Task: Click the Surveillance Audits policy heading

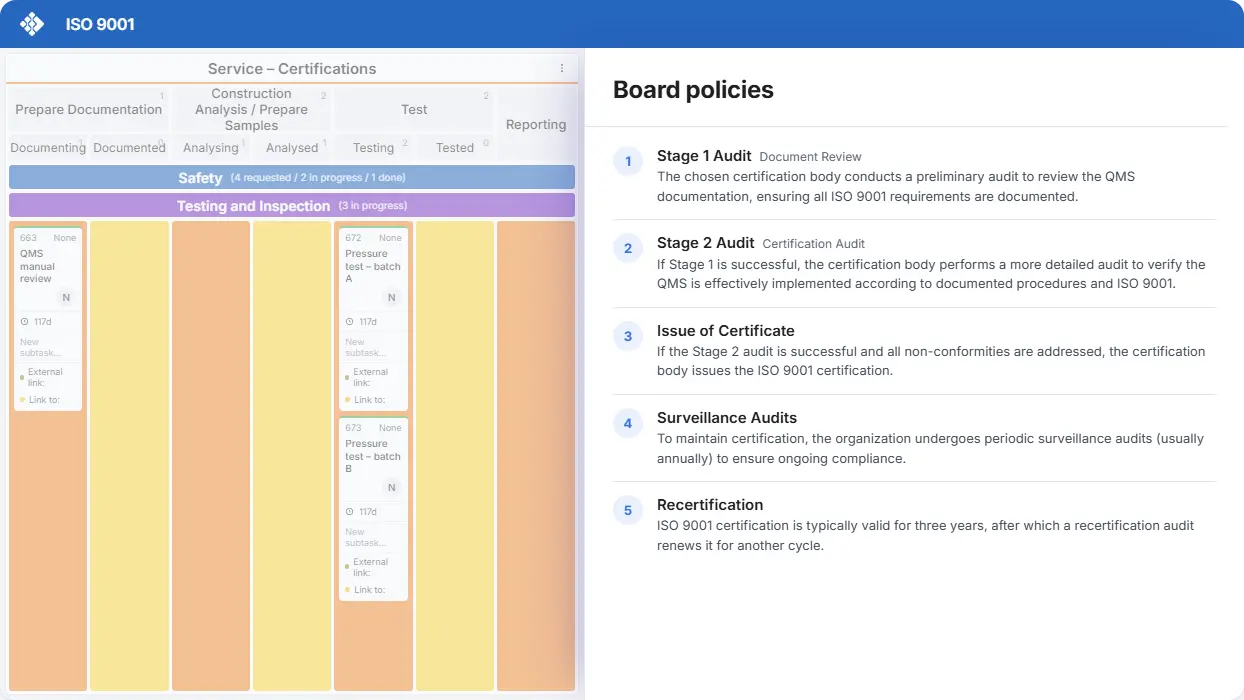Action: 727,418
